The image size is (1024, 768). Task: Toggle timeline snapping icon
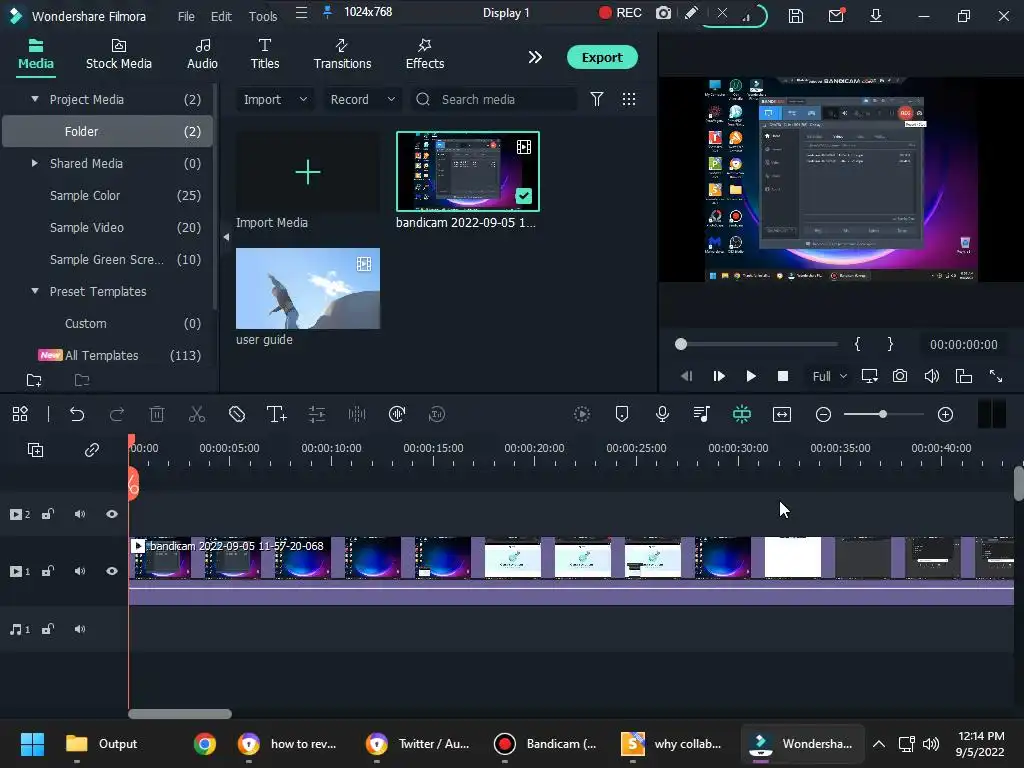(742, 414)
